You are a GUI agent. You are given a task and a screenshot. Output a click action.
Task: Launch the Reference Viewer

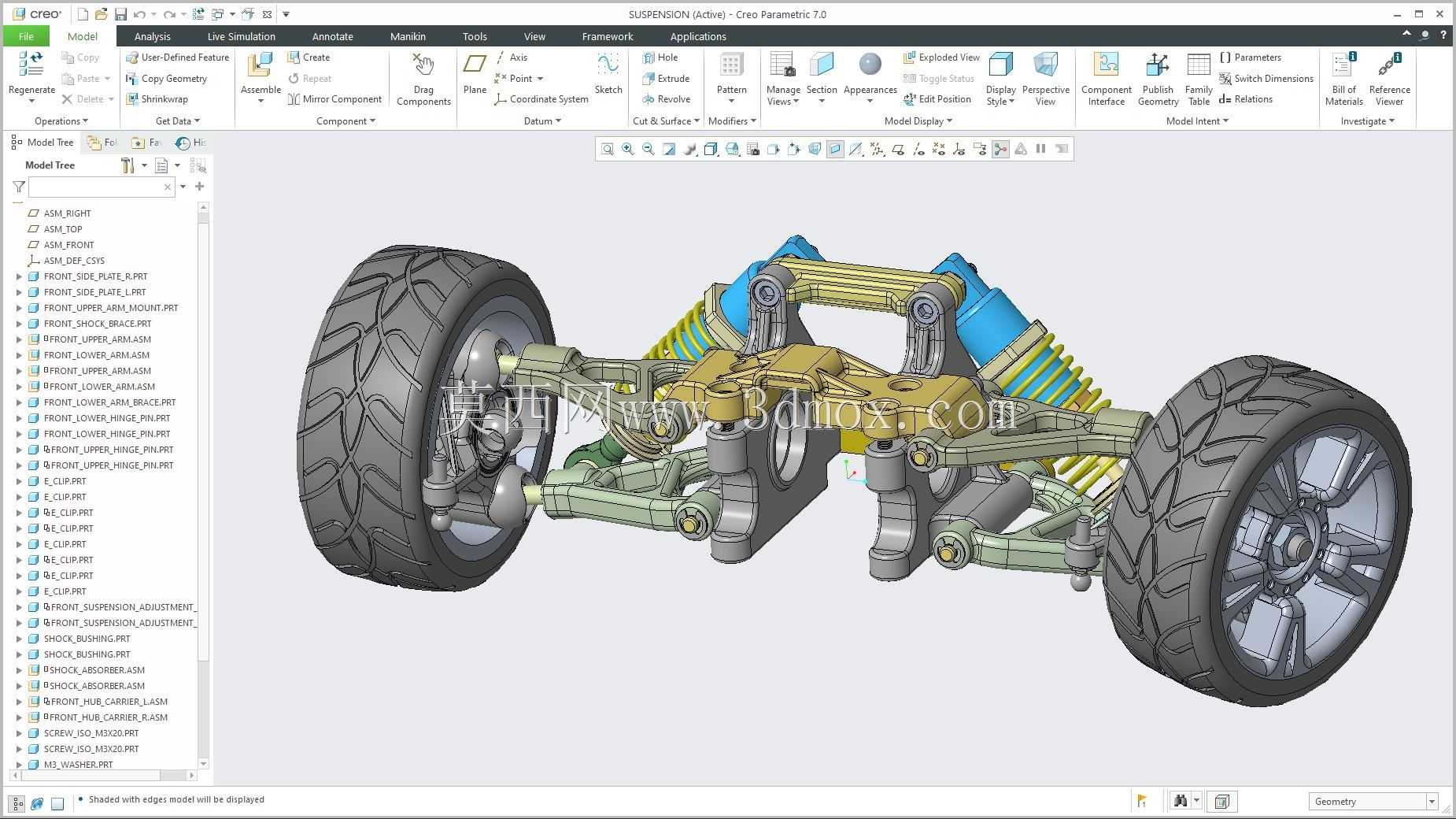click(x=1389, y=79)
